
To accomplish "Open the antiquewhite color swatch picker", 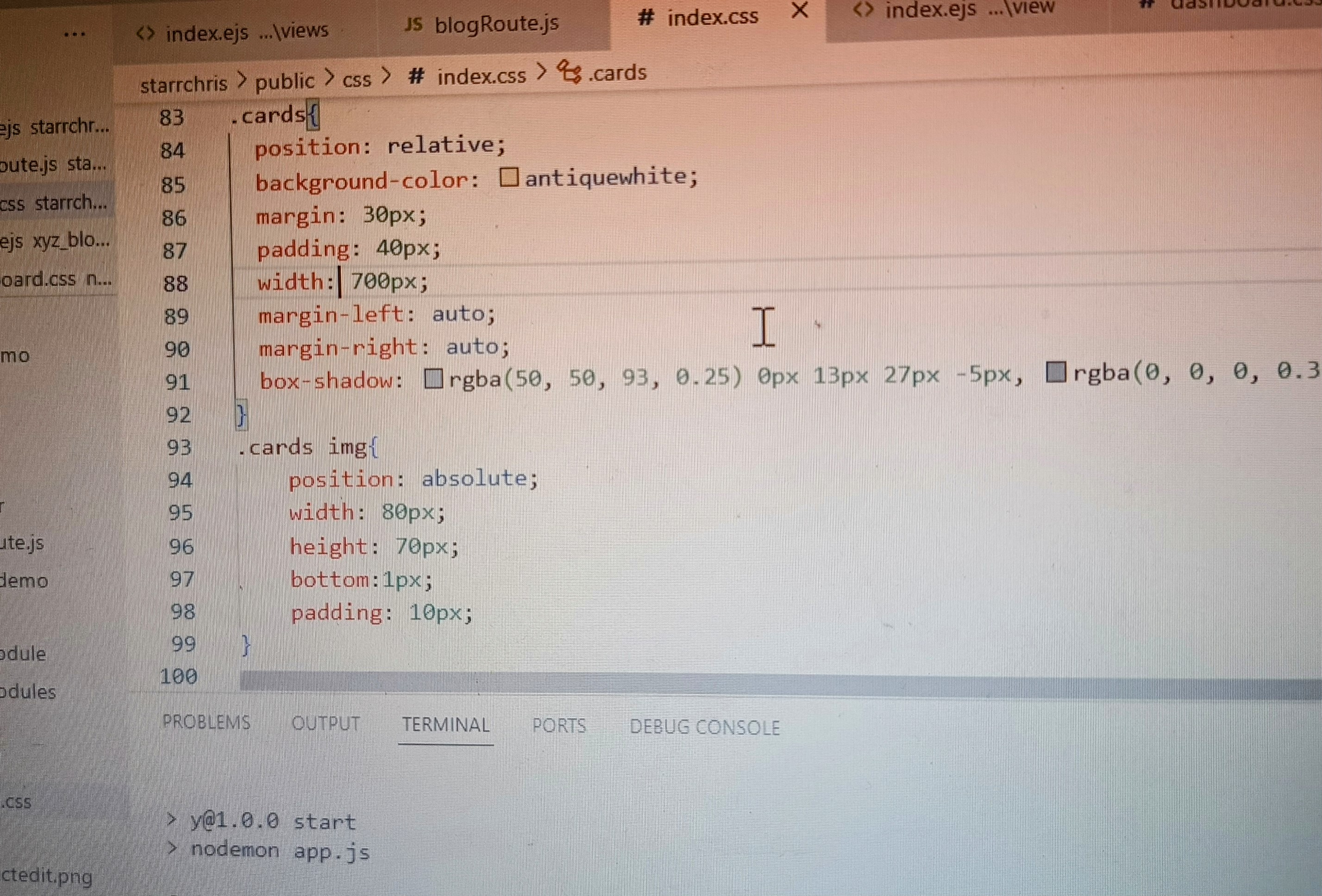I will (508, 177).
